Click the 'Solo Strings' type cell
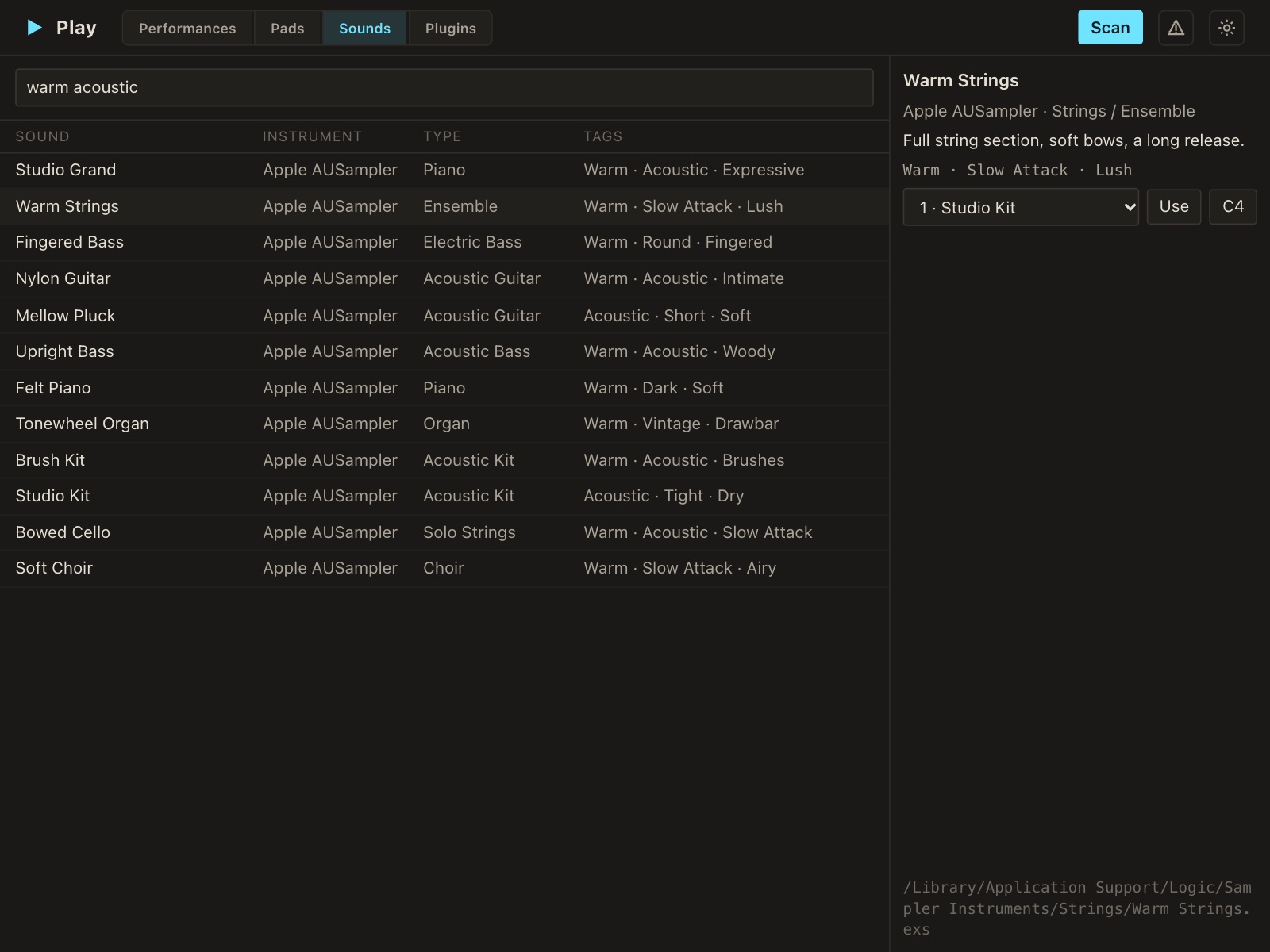The image size is (1270, 952). 469,532
